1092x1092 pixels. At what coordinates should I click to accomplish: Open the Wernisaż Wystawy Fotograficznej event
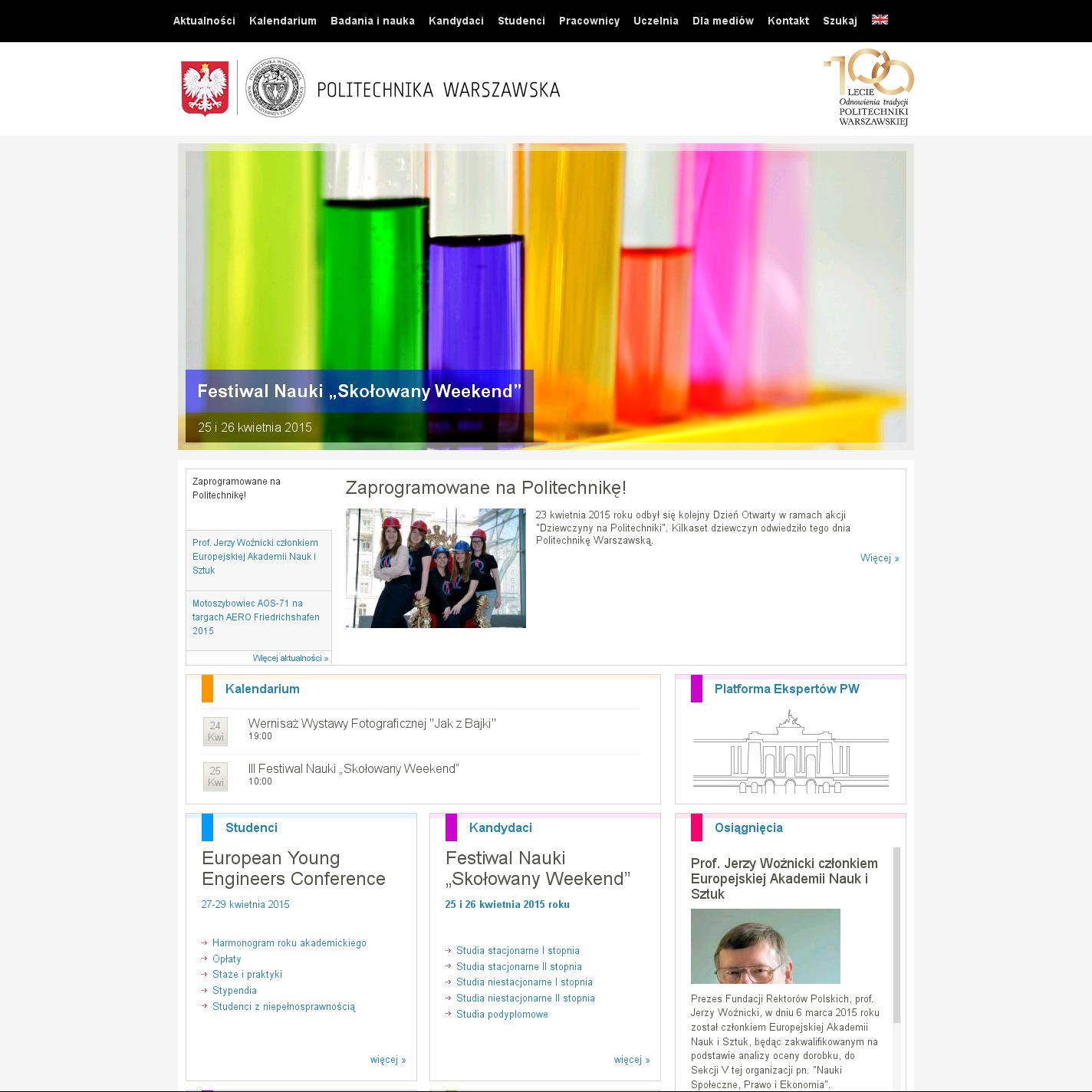[372, 723]
